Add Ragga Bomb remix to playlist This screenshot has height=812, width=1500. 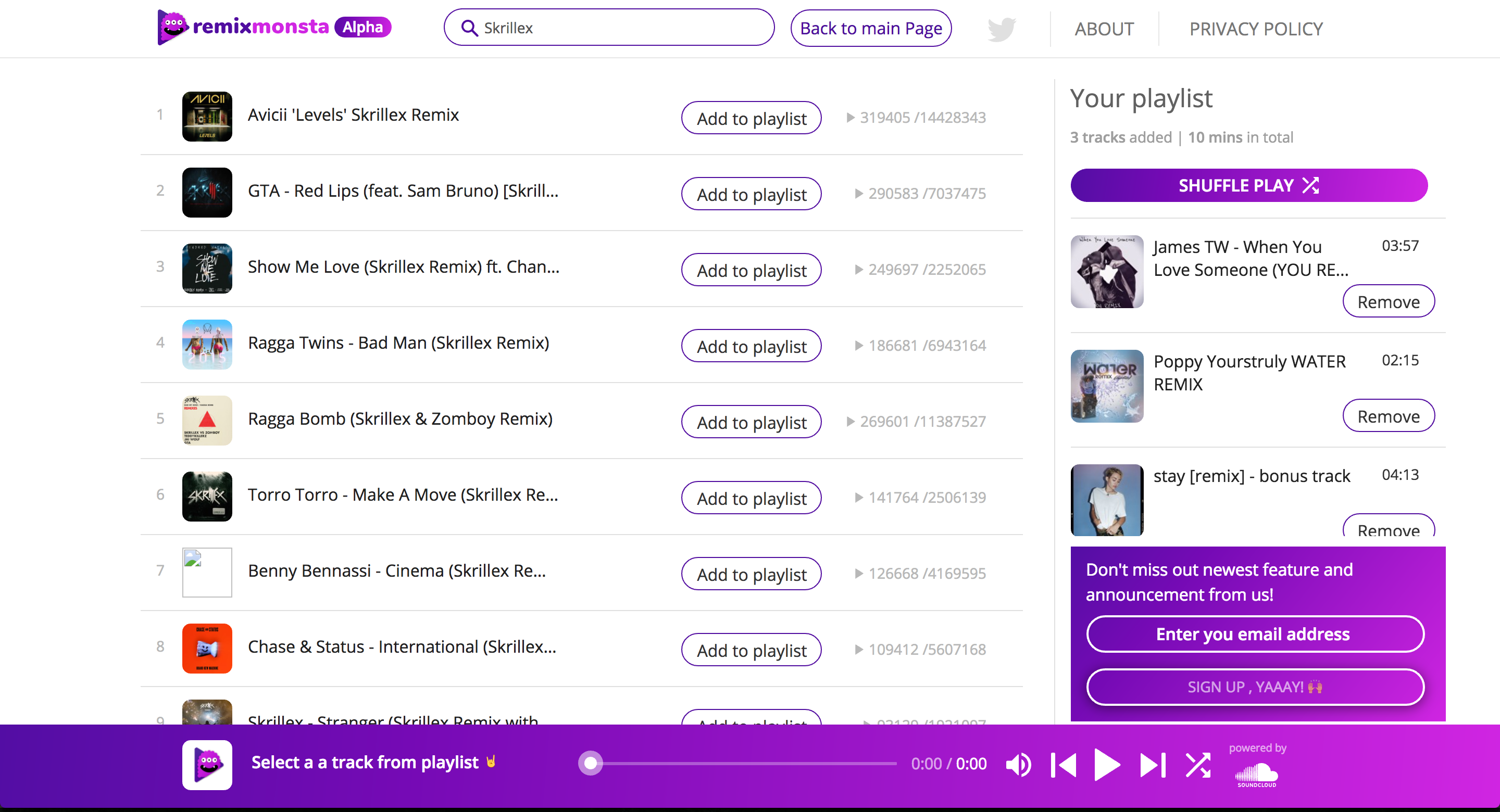(751, 422)
